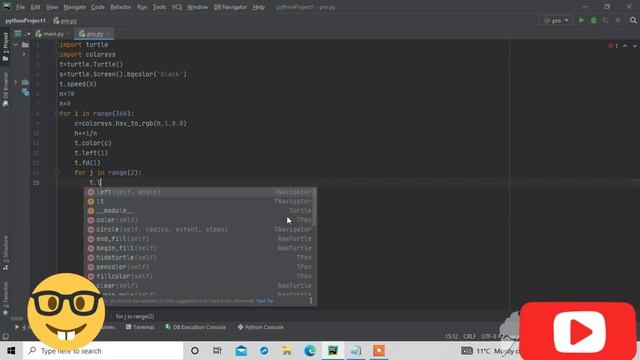The image size is (640, 360).
Task: Click the CRLF line separator status item
Action: pyautogui.click(x=469, y=336)
